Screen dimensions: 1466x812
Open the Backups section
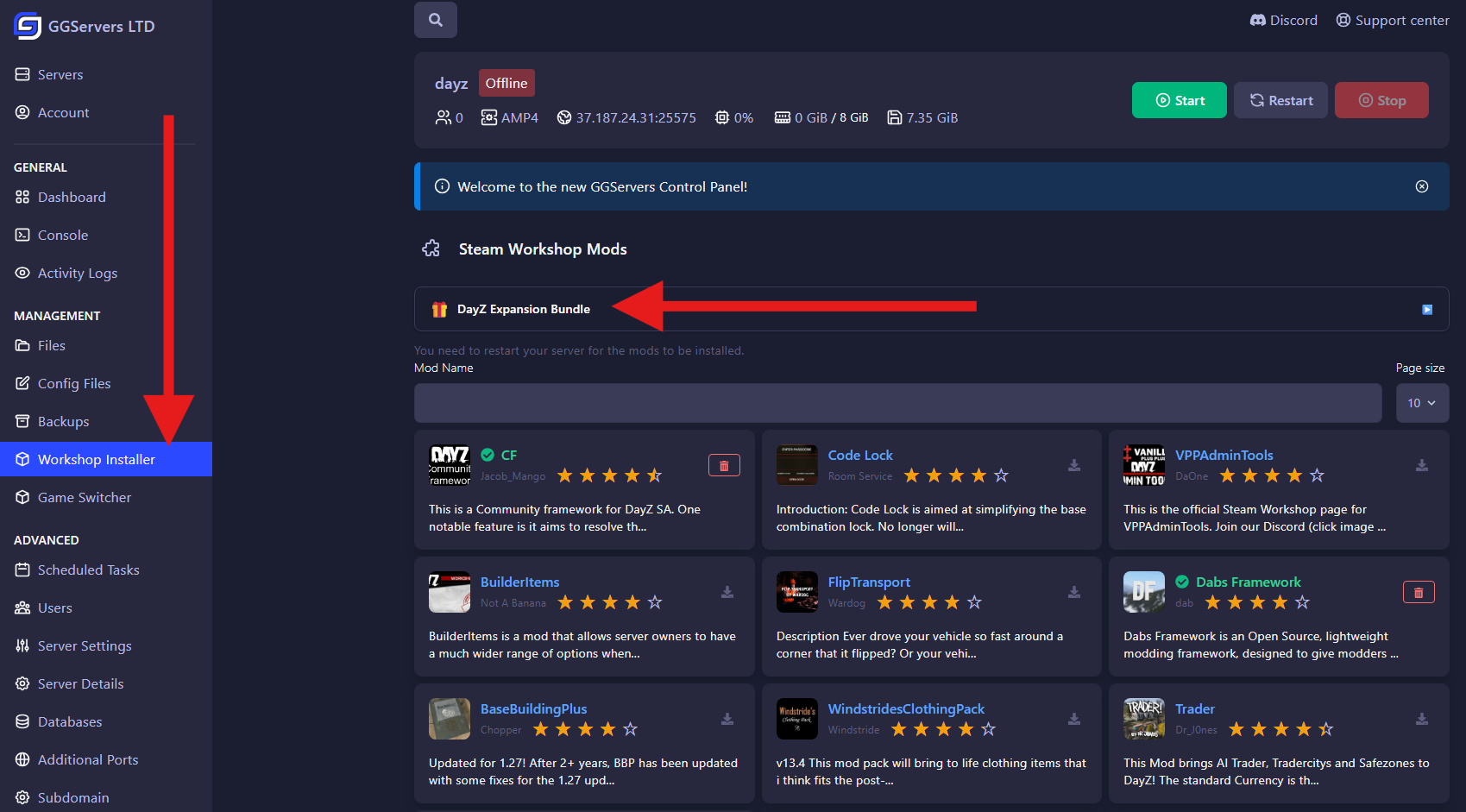point(64,421)
